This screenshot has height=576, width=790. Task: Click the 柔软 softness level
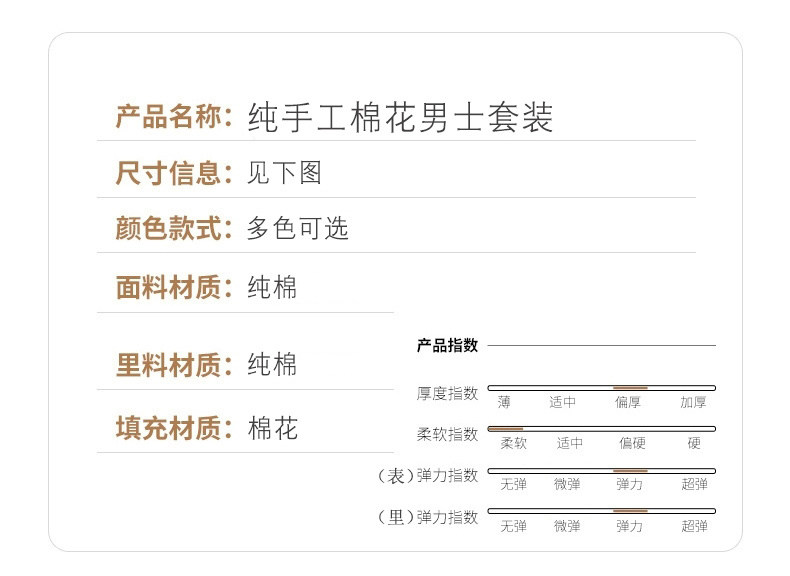[513, 443]
